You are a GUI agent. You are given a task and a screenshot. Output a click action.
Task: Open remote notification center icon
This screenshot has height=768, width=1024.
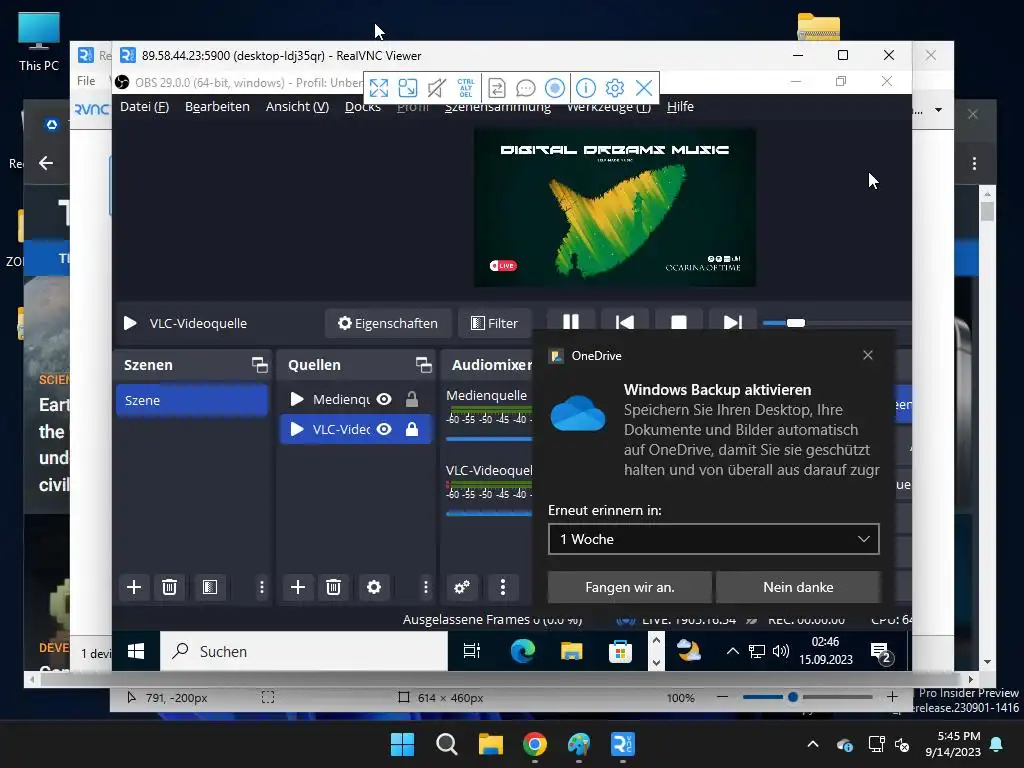coord(880,652)
